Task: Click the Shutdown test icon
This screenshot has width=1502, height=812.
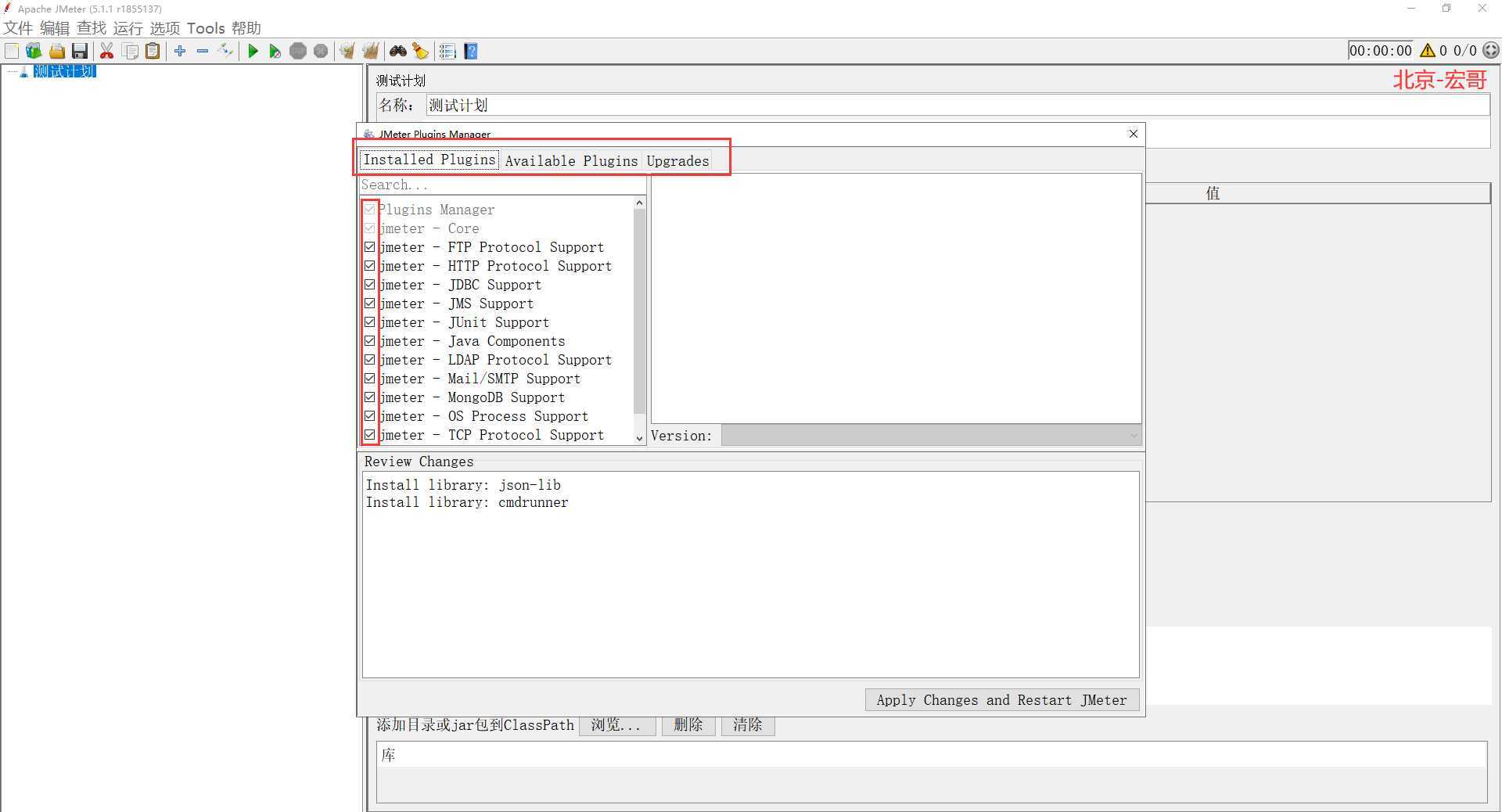Action: coord(321,51)
